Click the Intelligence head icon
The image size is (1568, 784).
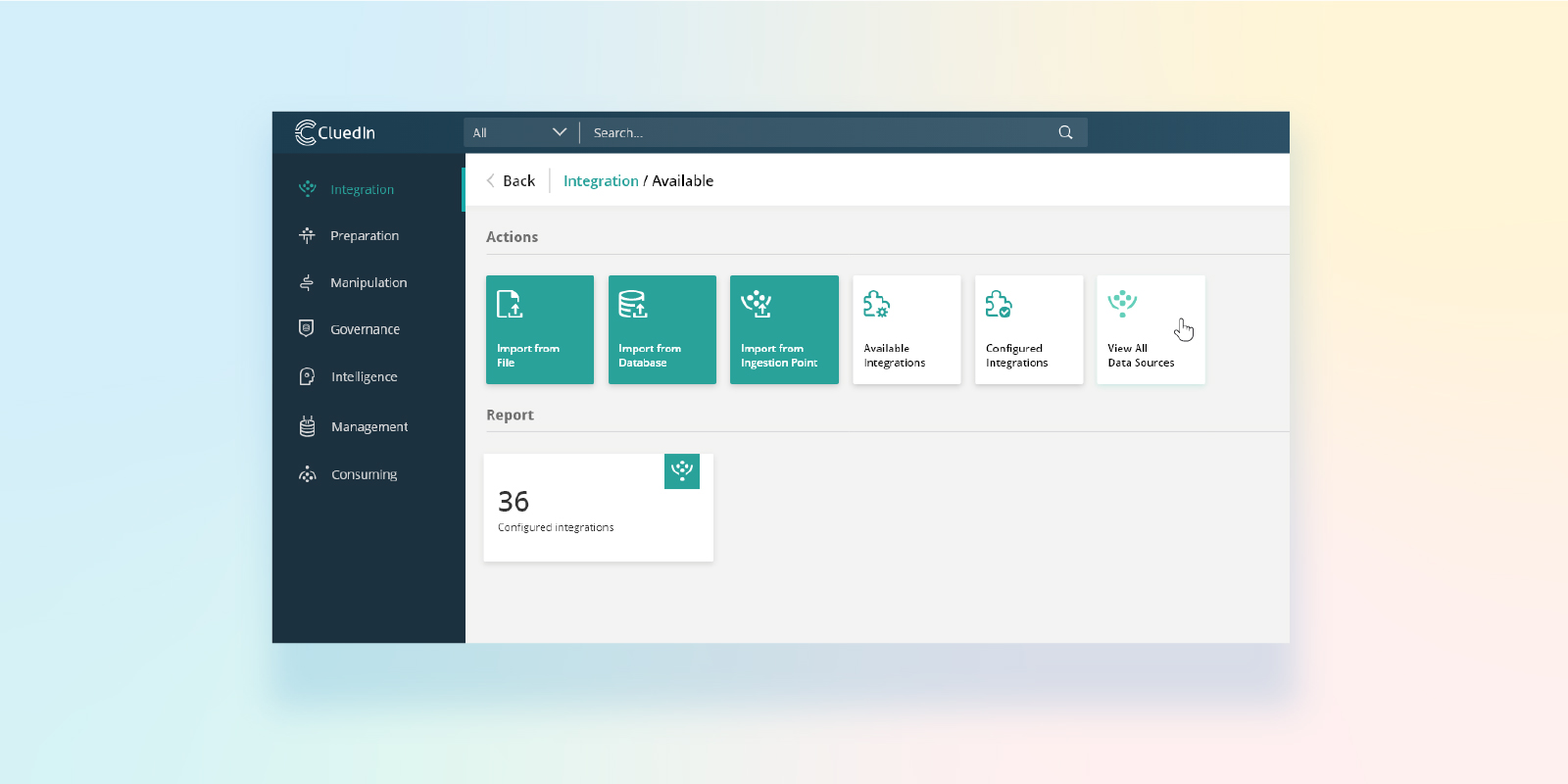pos(307,376)
